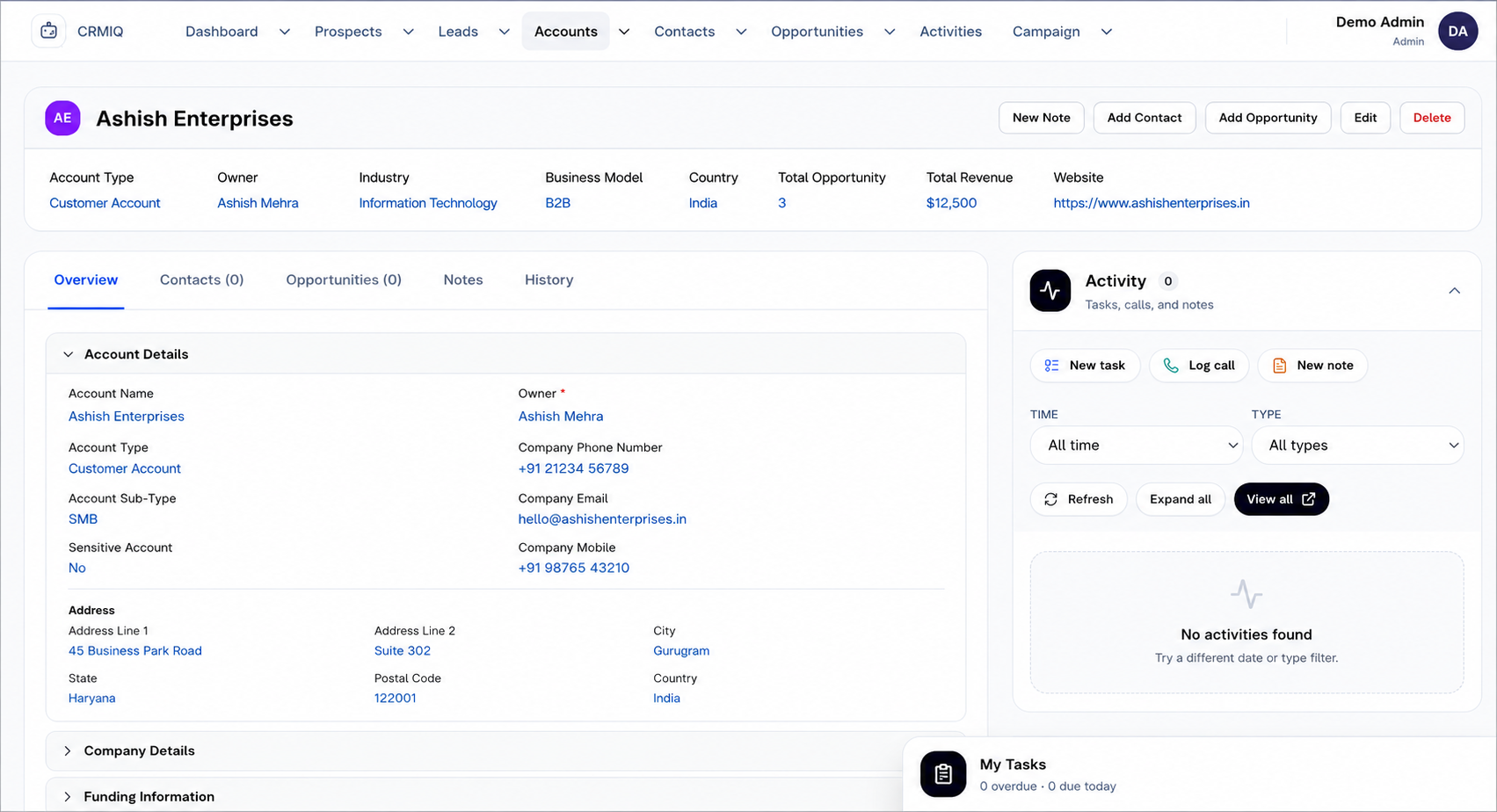The height and width of the screenshot is (812, 1497).
Task: Switch to the Opportunities (0) tab
Action: [x=344, y=279]
